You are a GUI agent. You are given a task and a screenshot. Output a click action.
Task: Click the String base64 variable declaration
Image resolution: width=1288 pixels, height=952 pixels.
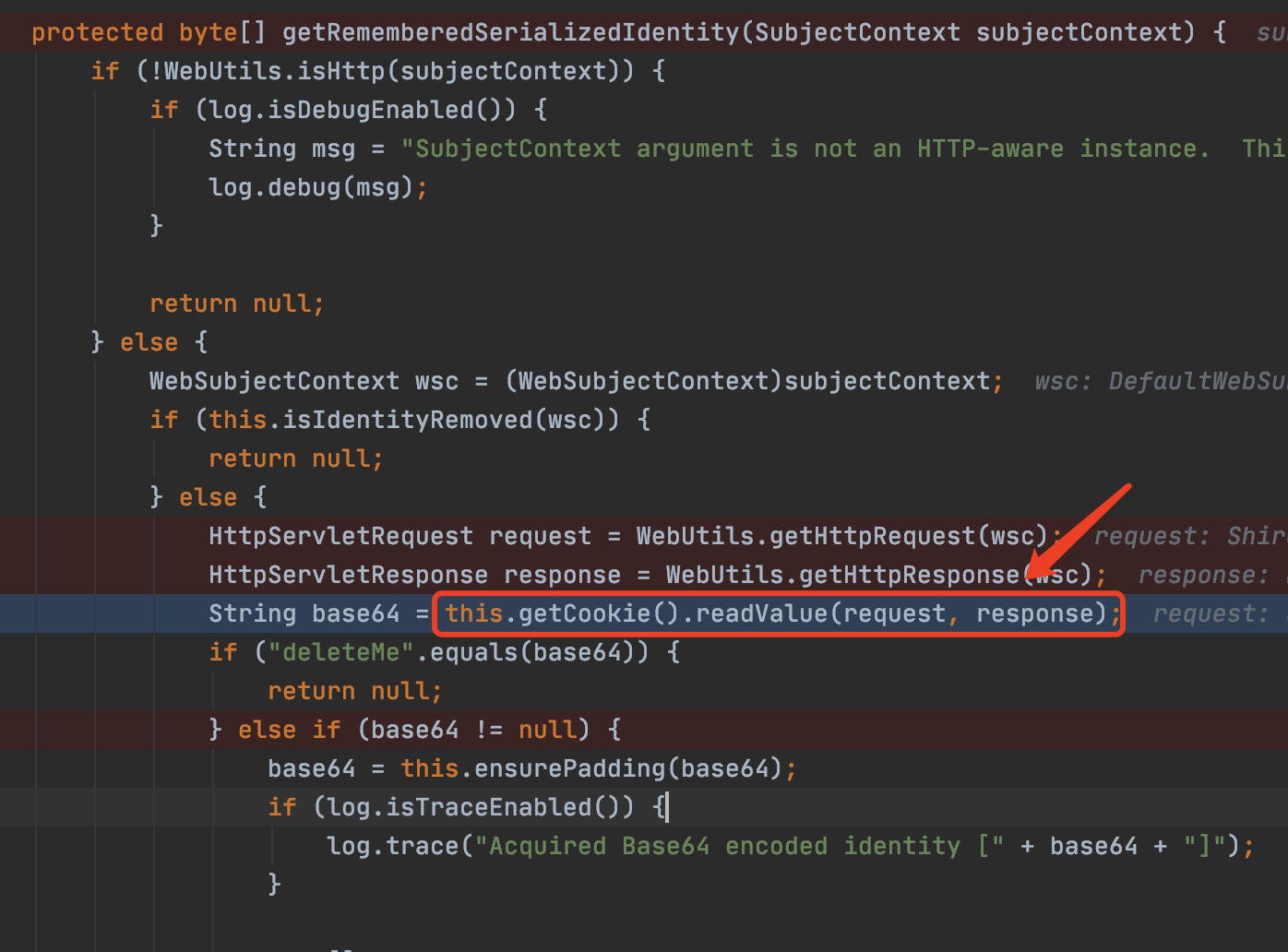[304, 613]
